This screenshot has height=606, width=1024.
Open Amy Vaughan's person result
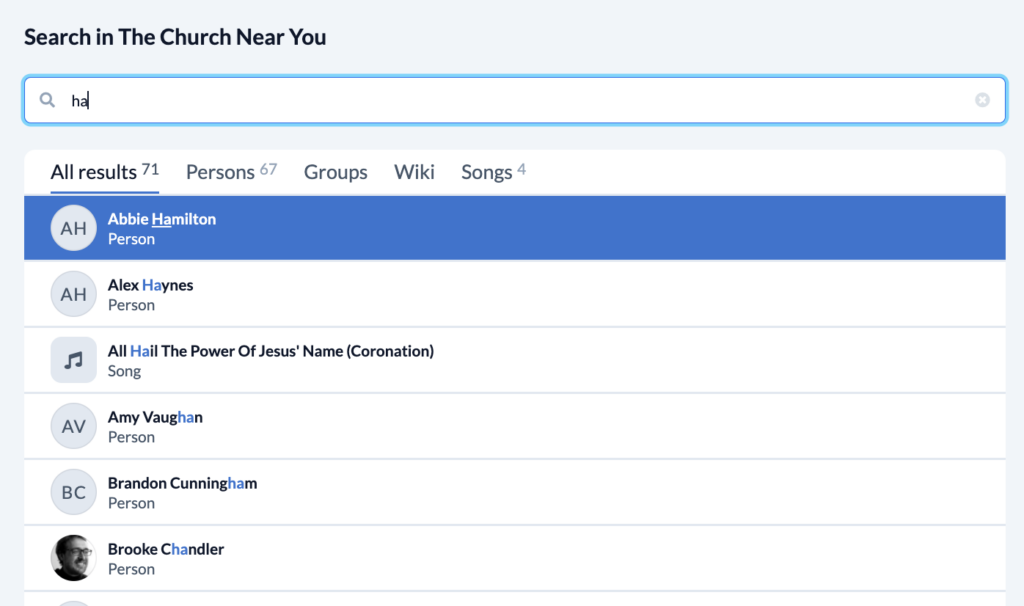(515, 426)
